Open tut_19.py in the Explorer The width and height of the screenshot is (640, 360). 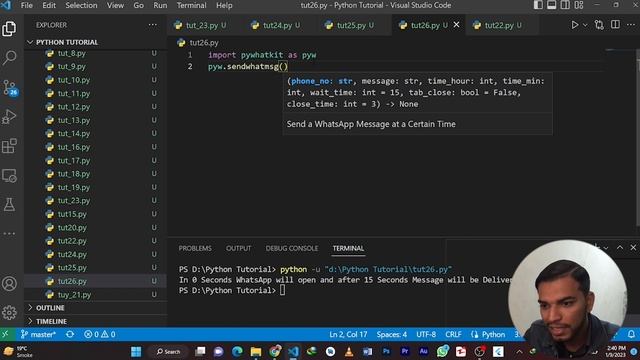pyautogui.click(x=96, y=187)
